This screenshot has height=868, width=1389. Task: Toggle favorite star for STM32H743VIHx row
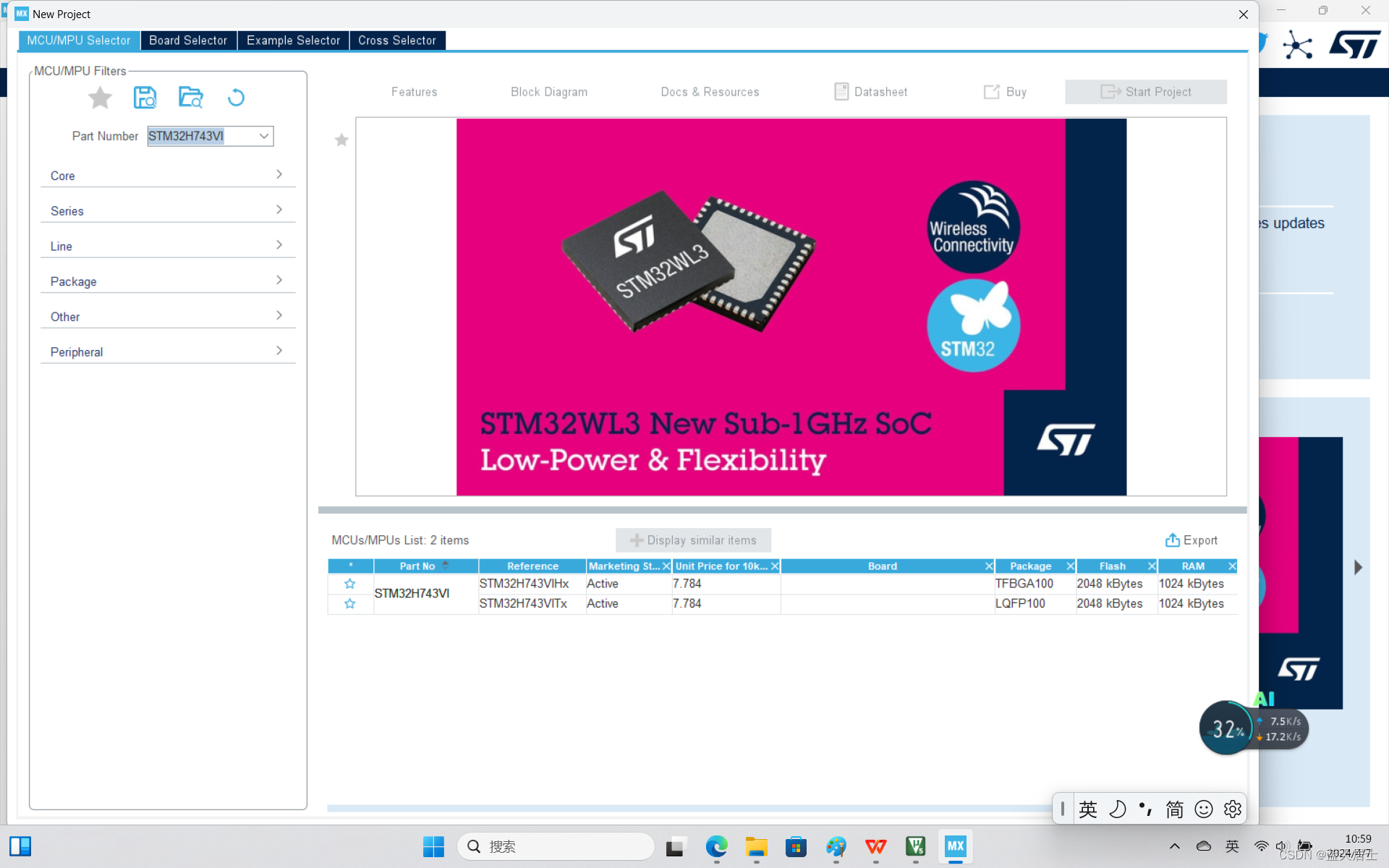[x=350, y=584]
